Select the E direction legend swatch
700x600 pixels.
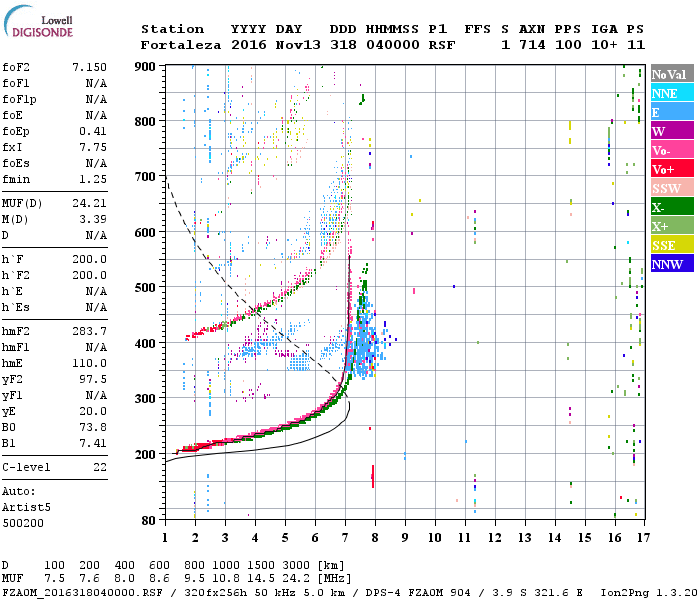coord(672,112)
